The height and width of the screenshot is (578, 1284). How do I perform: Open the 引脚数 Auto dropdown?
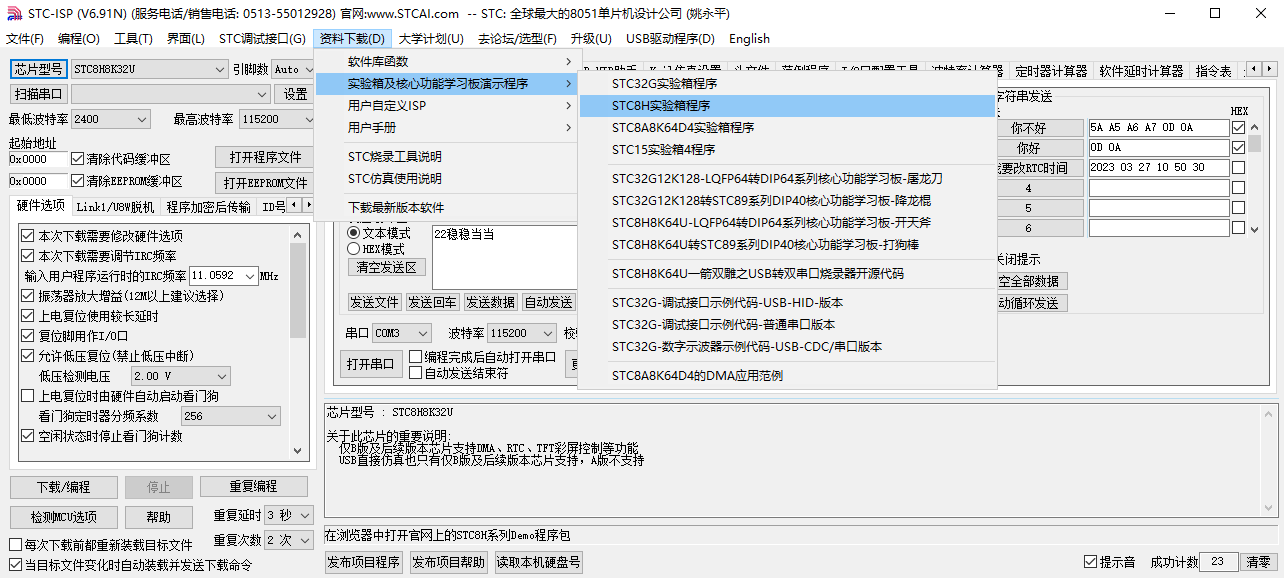(x=293, y=69)
